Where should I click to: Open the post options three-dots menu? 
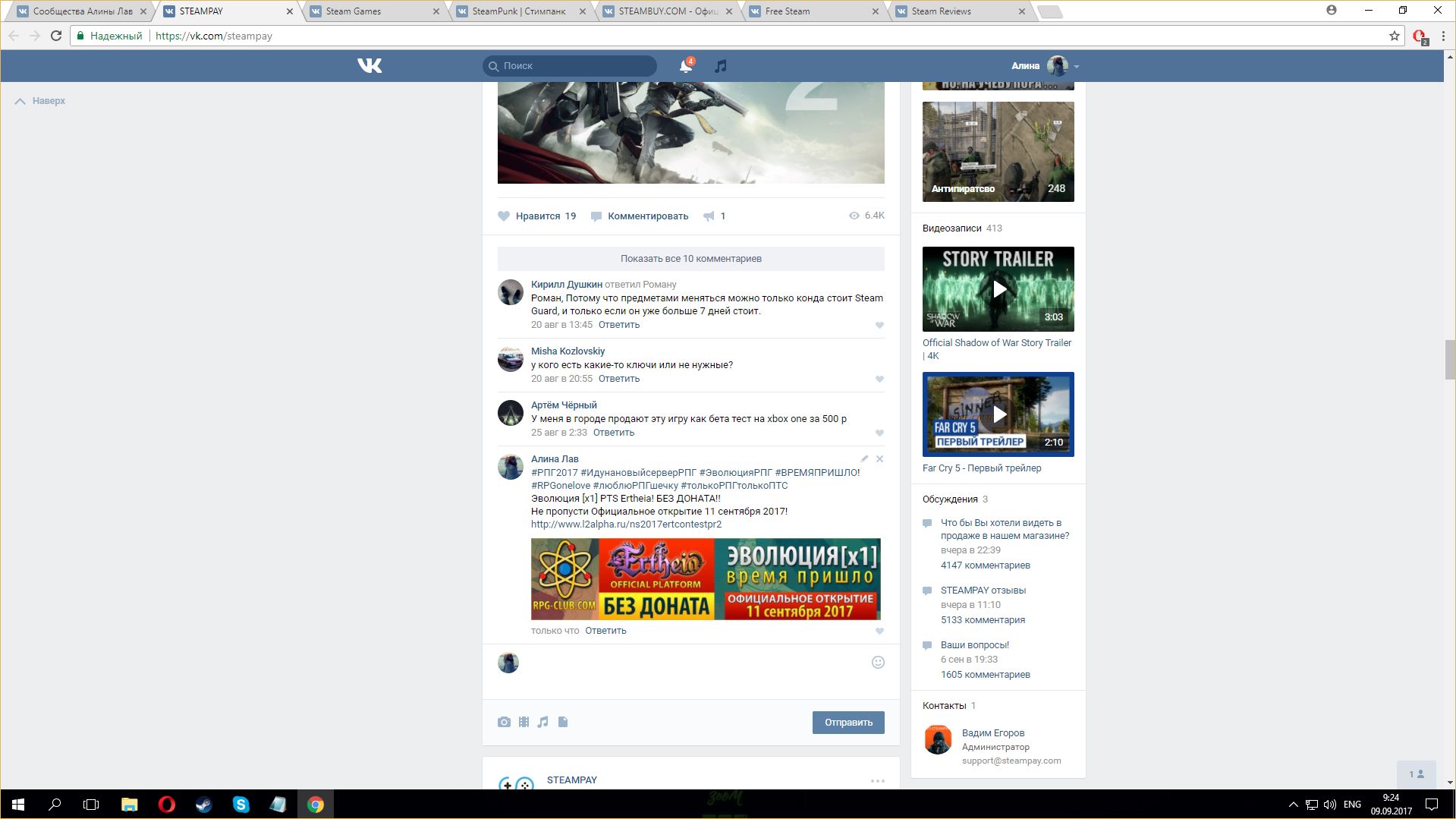878,781
